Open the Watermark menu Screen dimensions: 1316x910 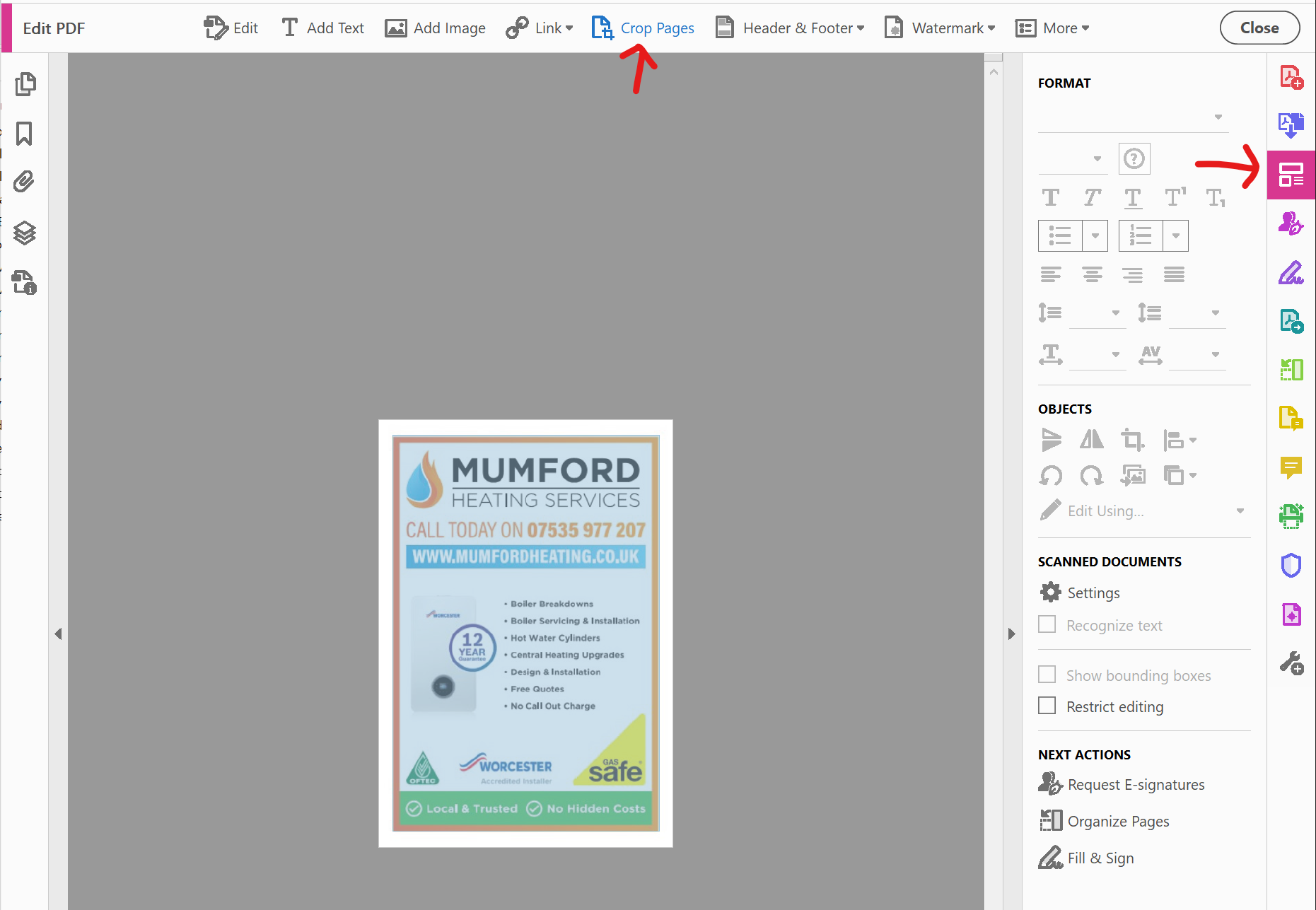pos(940,28)
